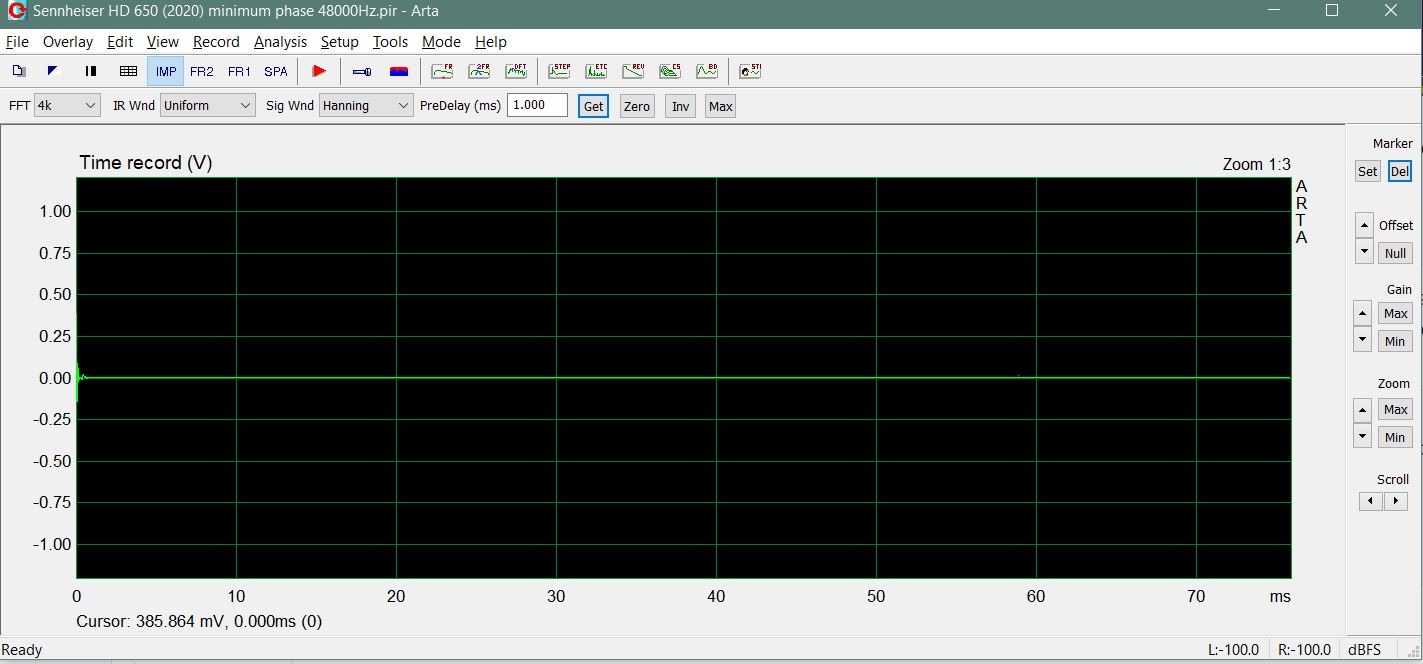
Task: Click the L:-100.0 level indicator
Action: click(x=1233, y=650)
